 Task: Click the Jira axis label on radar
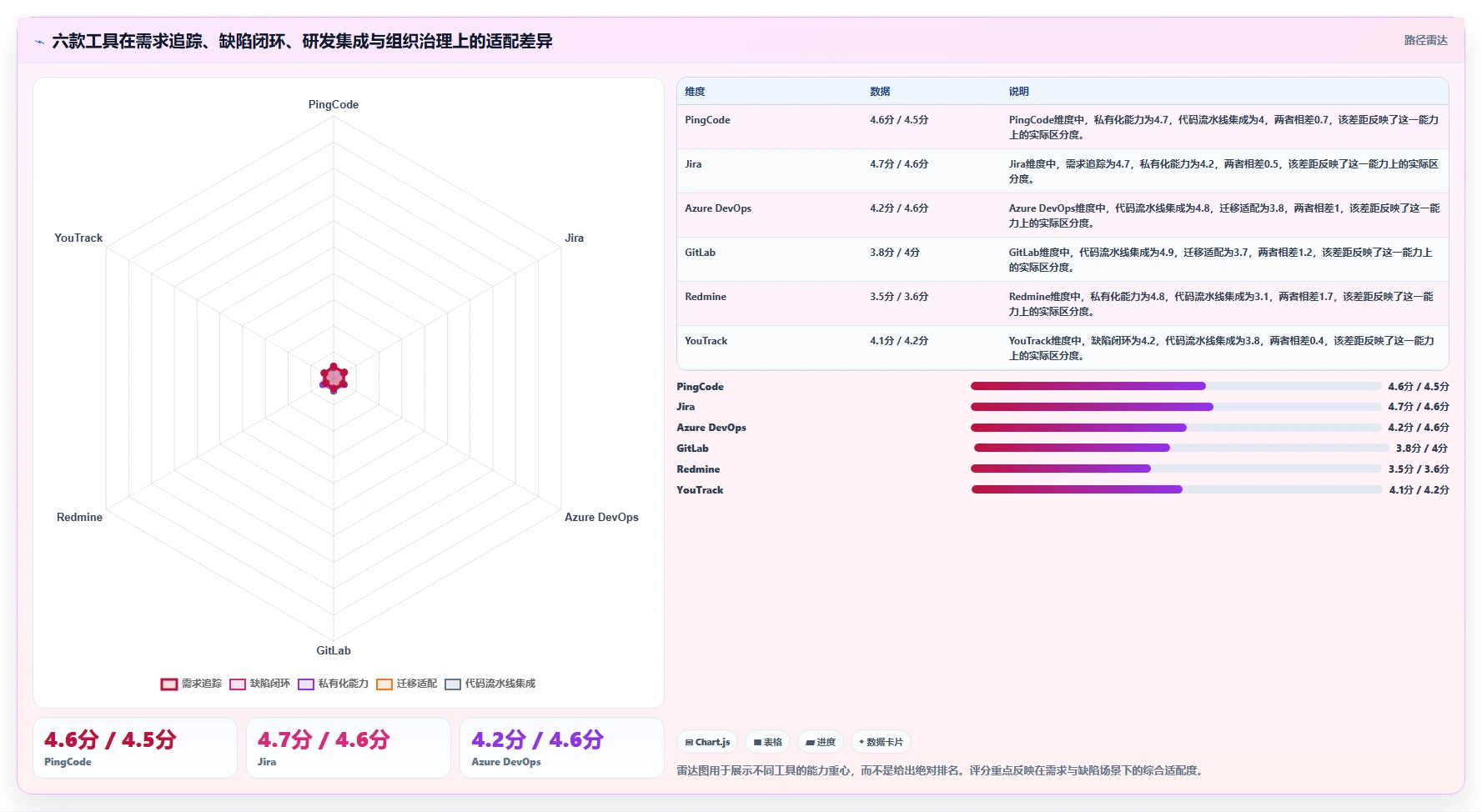click(574, 238)
